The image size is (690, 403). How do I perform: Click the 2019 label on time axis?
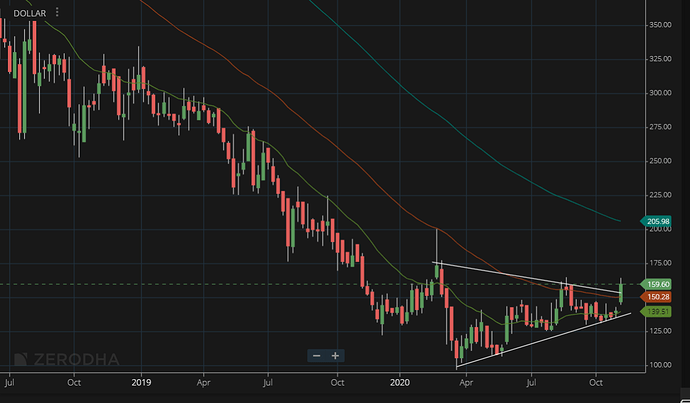point(141,382)
